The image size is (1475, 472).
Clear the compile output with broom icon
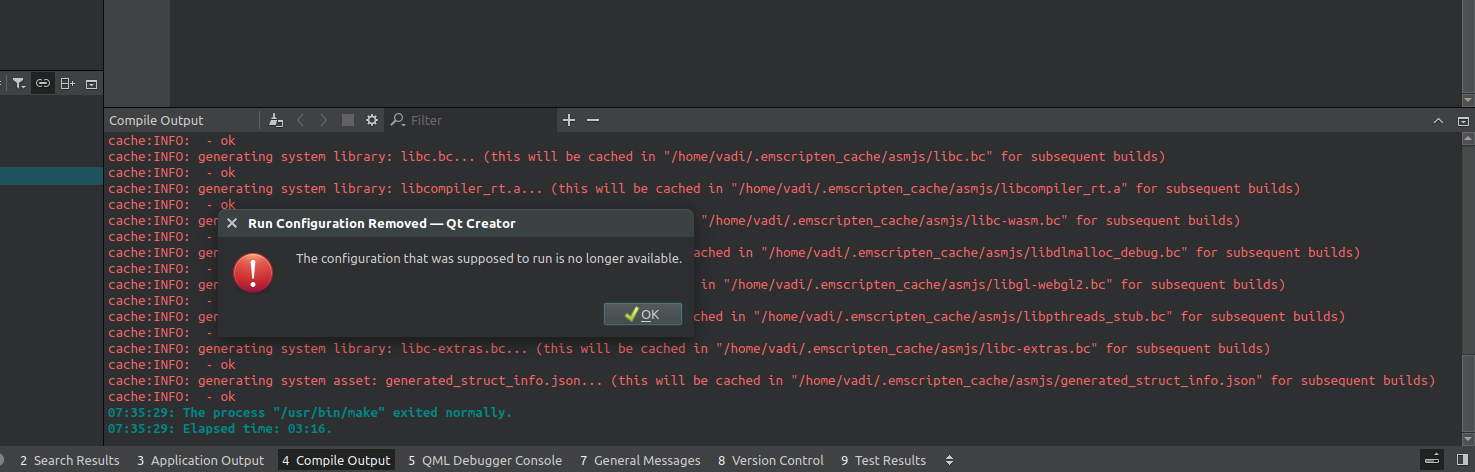pyautogui.click(x=277, y=120)
